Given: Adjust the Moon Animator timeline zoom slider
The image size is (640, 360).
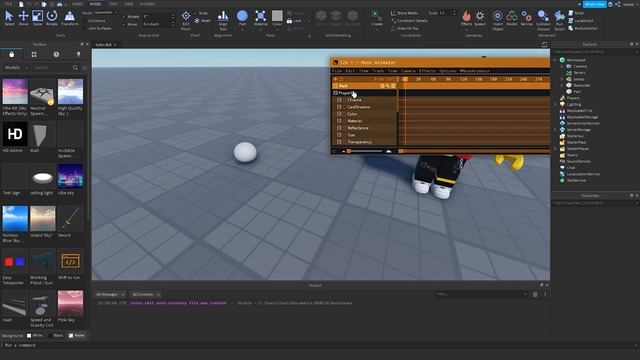Looking at the screenshot, I should 365,151.
